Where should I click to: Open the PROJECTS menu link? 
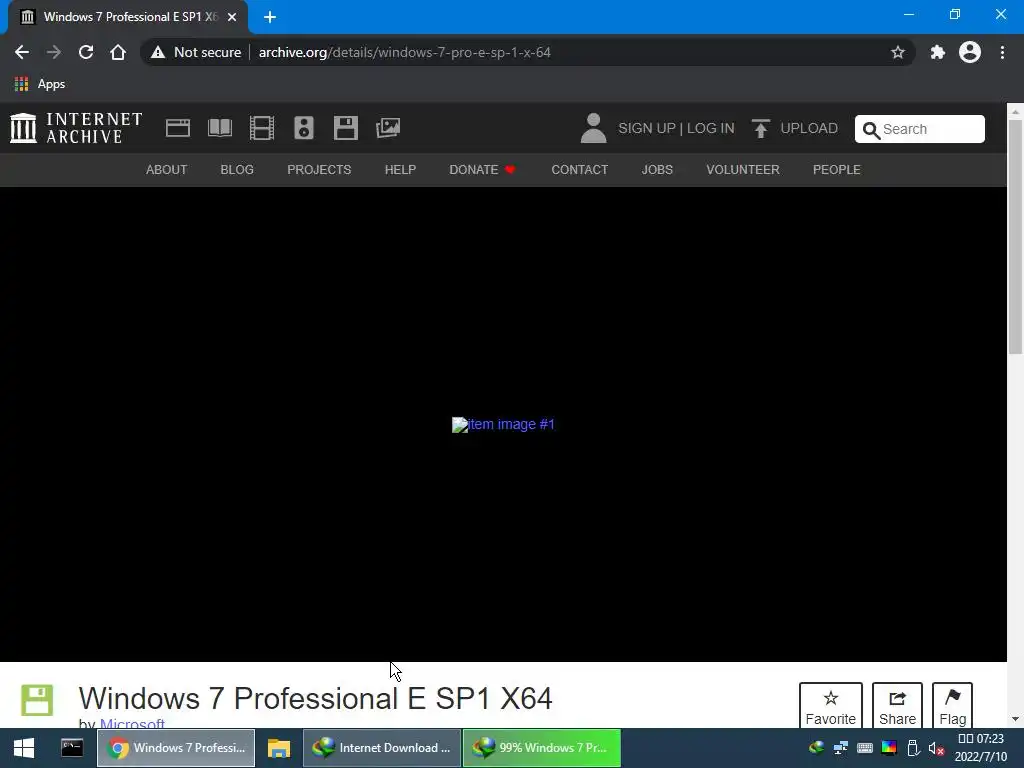pos(319,170)
